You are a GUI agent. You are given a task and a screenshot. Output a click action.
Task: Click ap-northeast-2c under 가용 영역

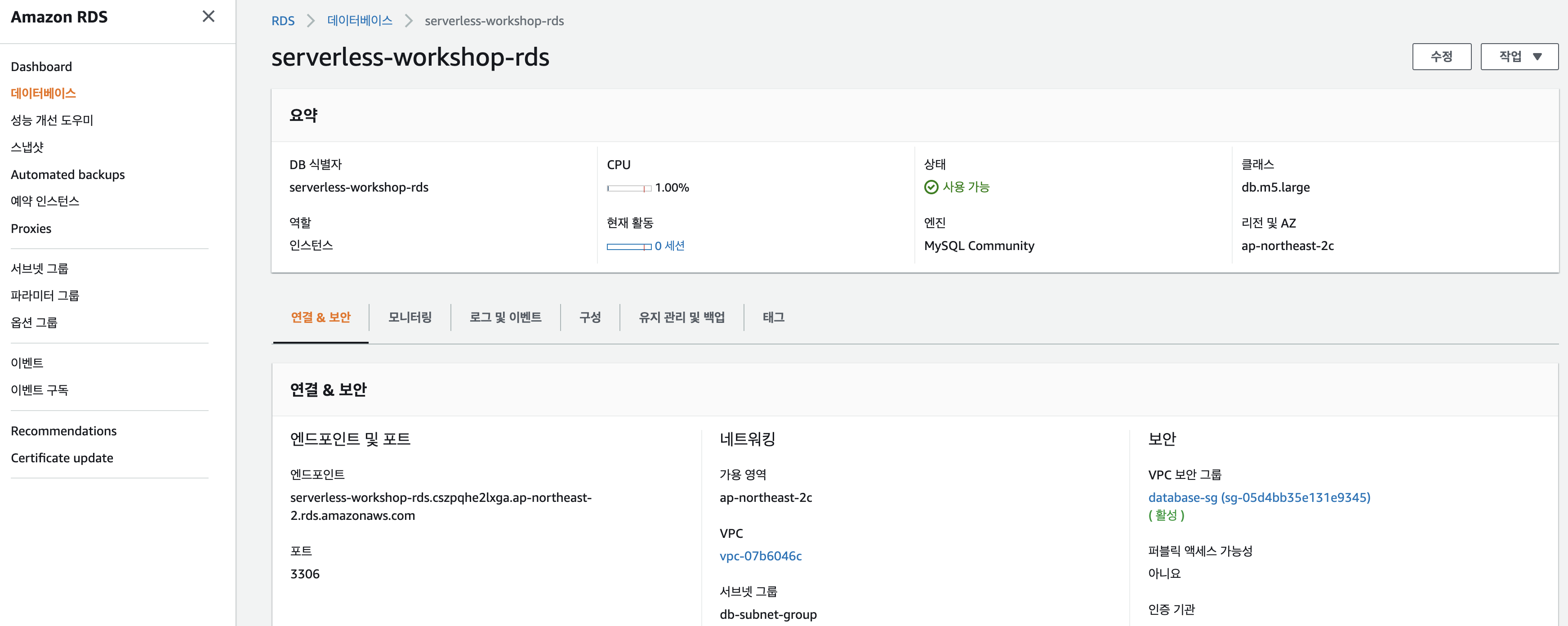766,497
